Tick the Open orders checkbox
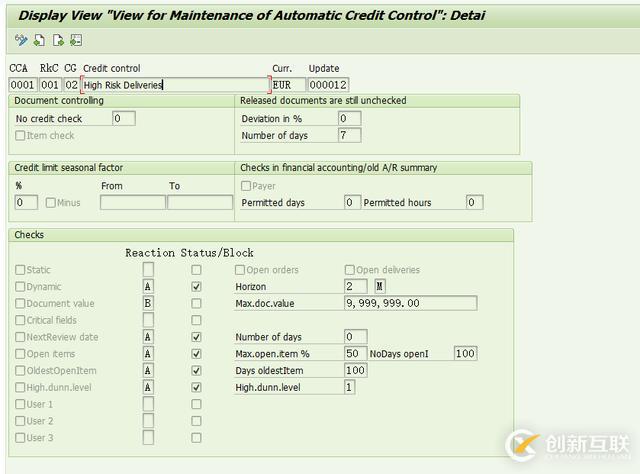This screenshot has width=640, height=474. tap(240, 270)
